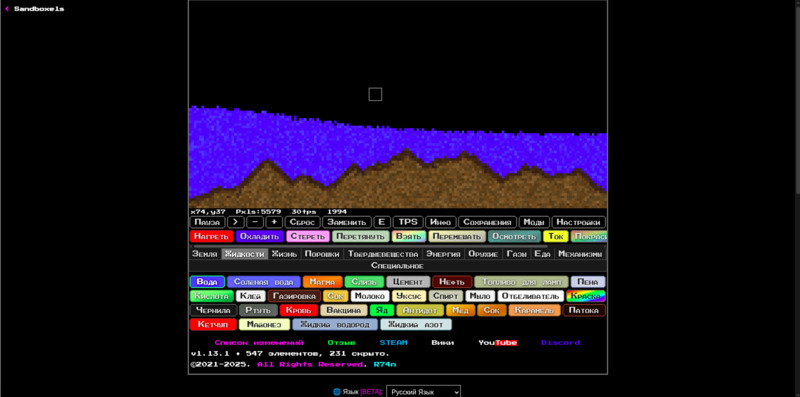
Task: Choose the Кислота element
Action: pos(212,296)
